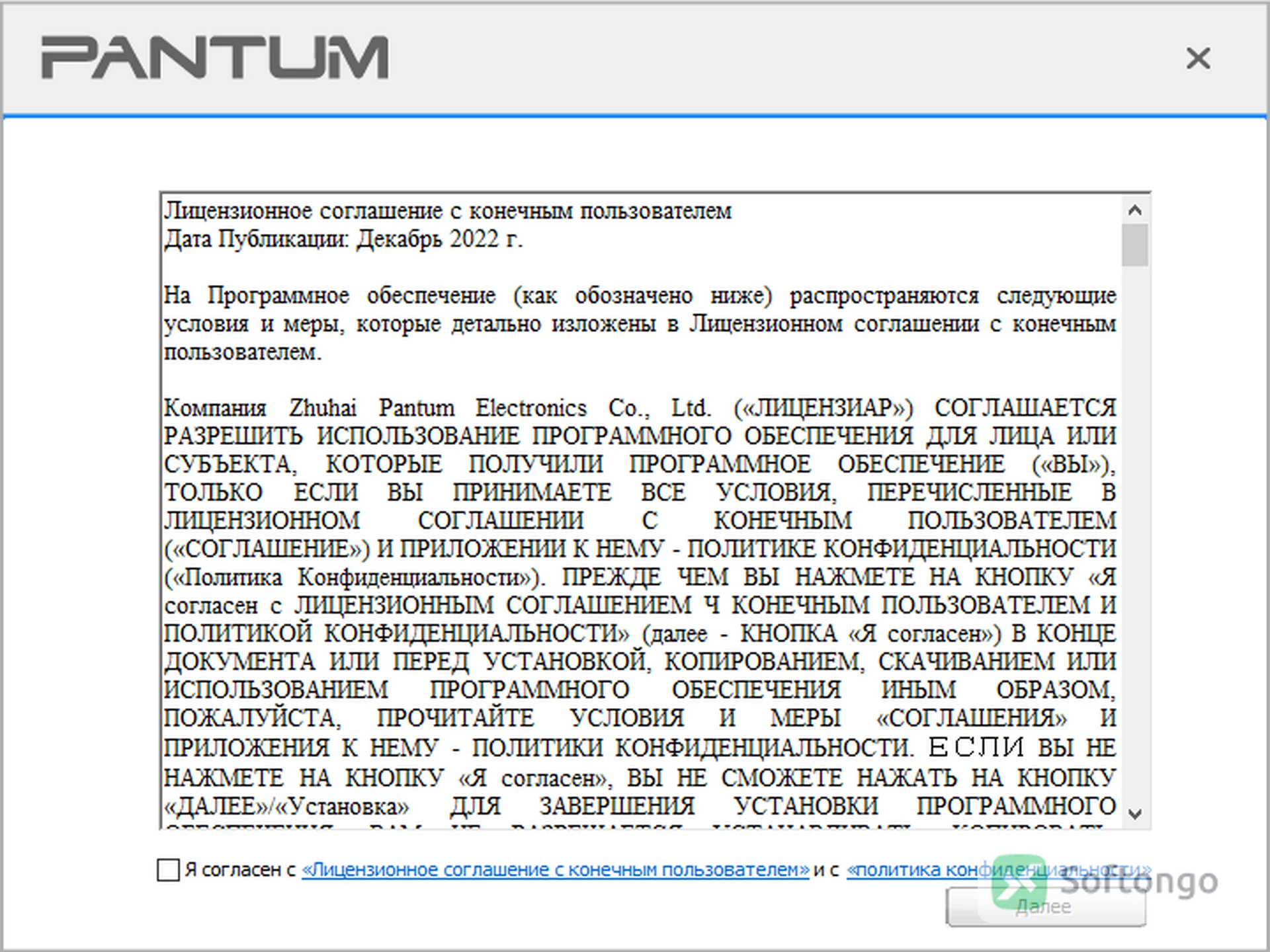Click the word «ЛИЦЕНЗИАР» in the agreement

coord(823,408)
